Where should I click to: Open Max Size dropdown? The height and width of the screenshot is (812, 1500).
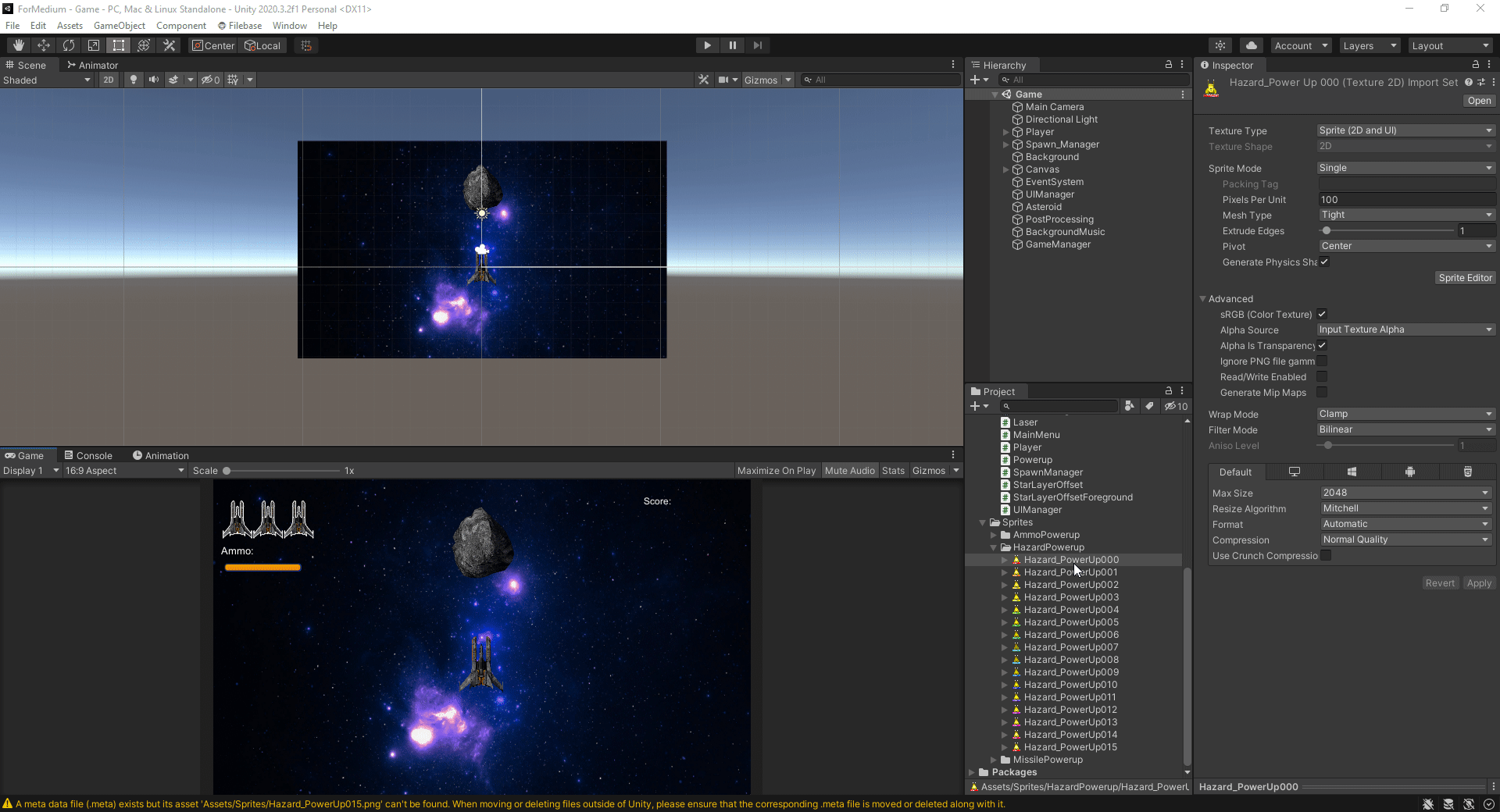(1406, 493)
